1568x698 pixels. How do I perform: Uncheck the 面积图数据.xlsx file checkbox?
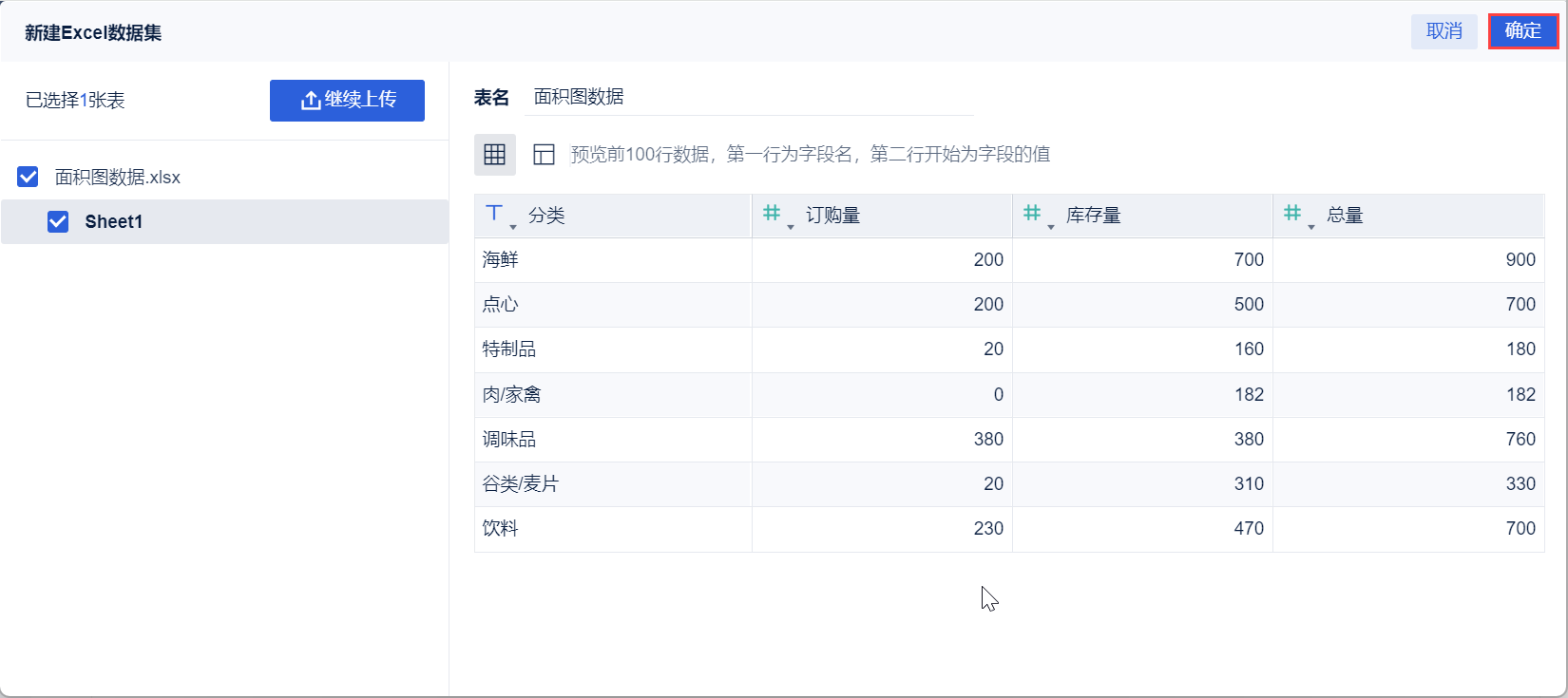pyautogui.click(x=29, y=177)
